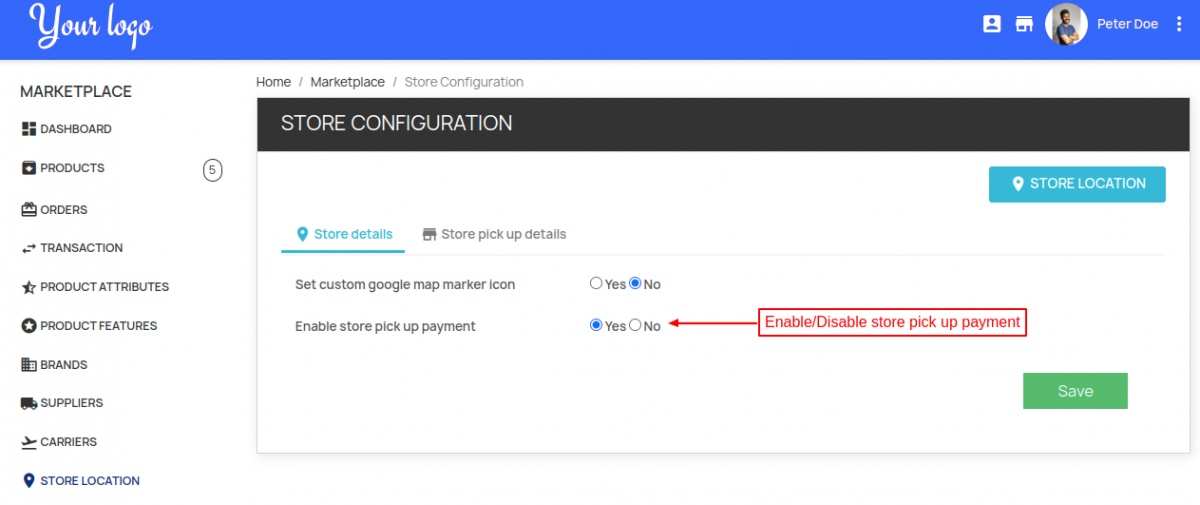Click the Product Attributes star icon

click(x=29, y=287)
